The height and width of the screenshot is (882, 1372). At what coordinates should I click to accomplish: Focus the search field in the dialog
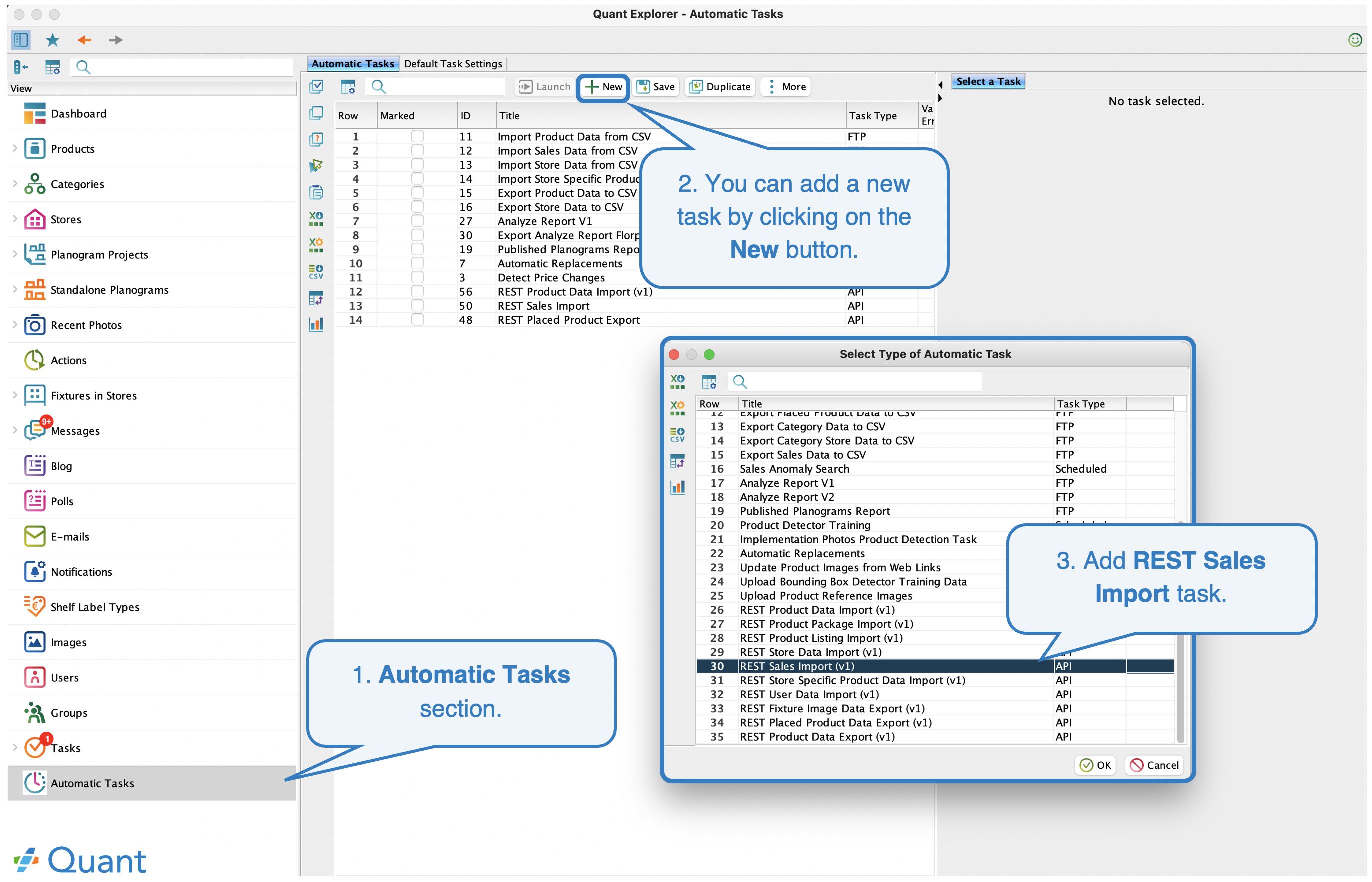point(854,382)
